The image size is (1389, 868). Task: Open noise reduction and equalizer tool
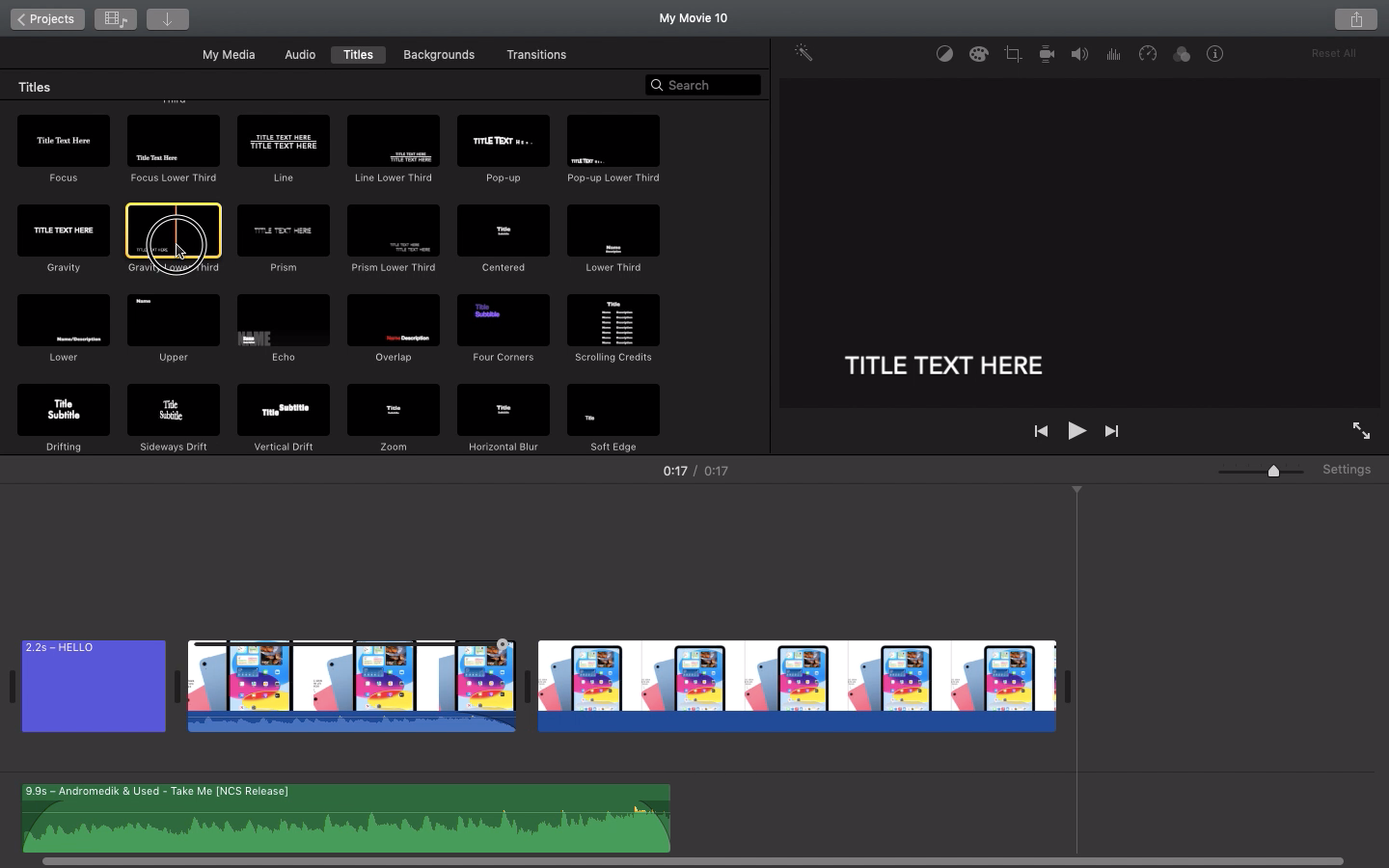click(1114, 55)
